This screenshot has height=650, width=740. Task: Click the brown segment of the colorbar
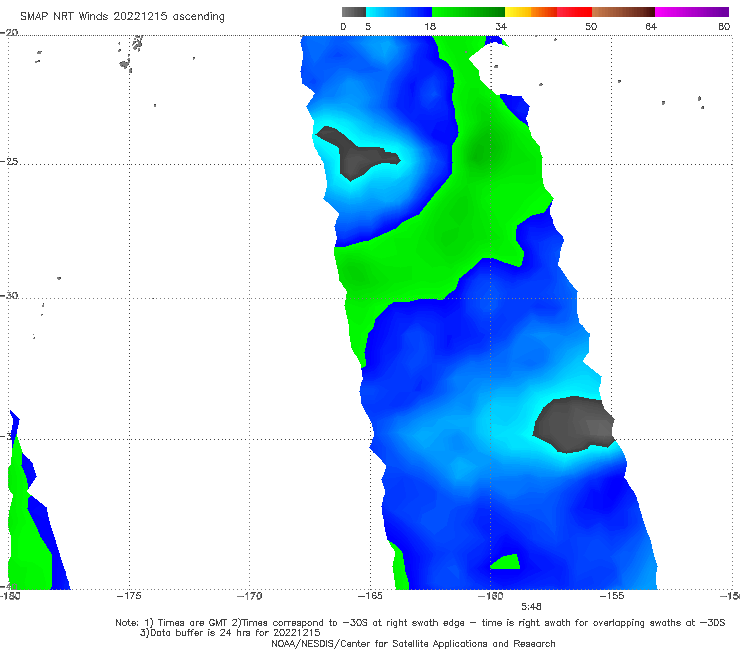click(x=623, y=12)
